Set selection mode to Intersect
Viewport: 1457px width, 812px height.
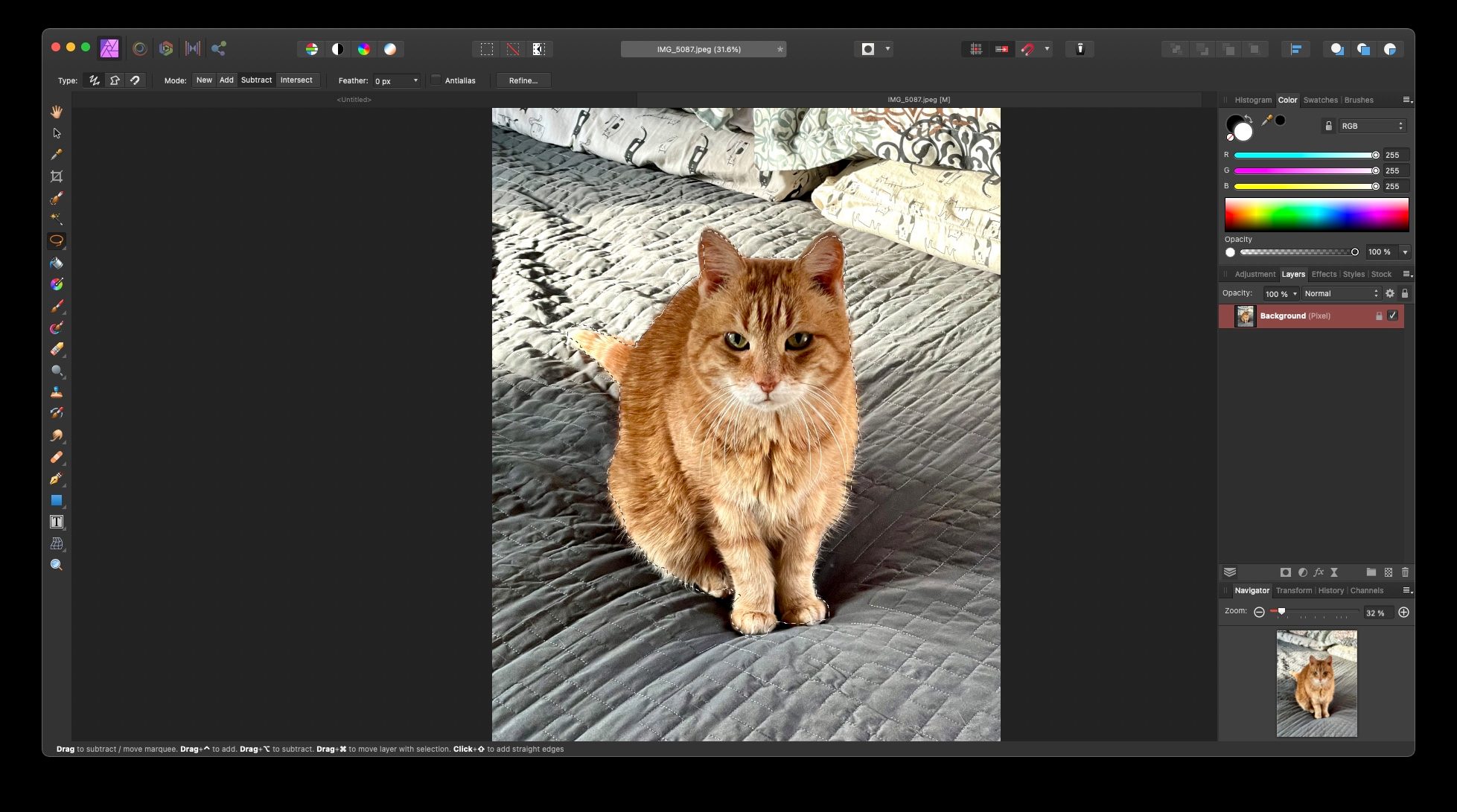coord(296,80)
